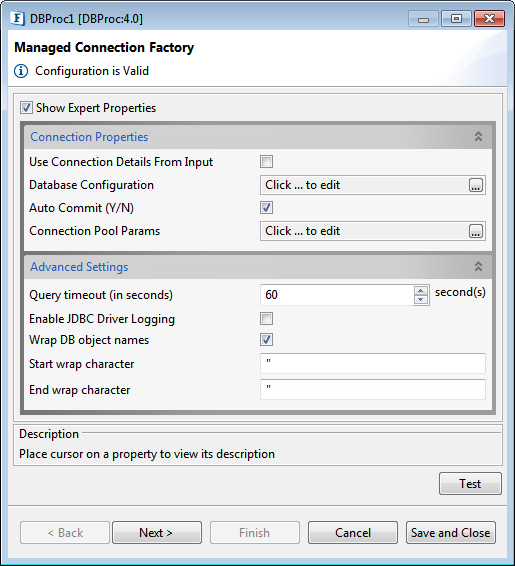This screenshot has width=515, height=566.
Task: Uncheck Wrap DB object names
Action: (266, 339)
